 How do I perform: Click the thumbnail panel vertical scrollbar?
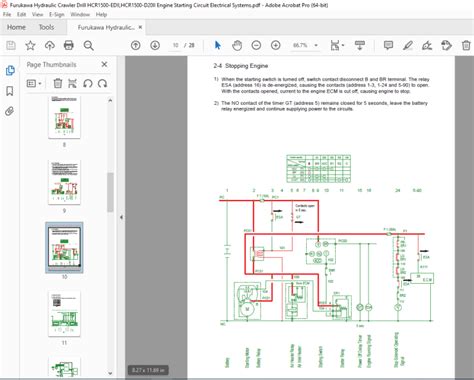(x=110, y=192)
